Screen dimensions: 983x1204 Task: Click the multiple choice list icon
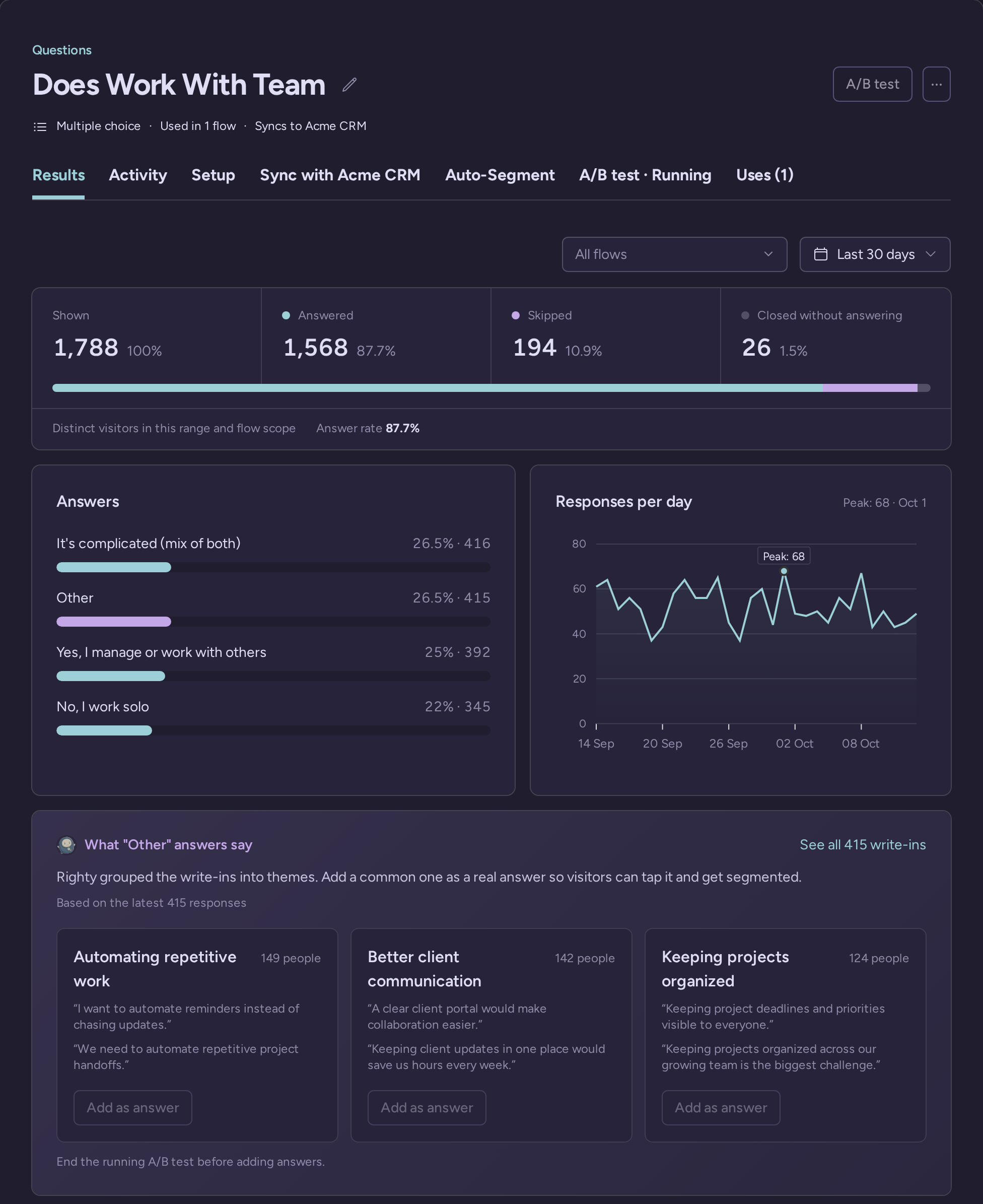point(40,126)
